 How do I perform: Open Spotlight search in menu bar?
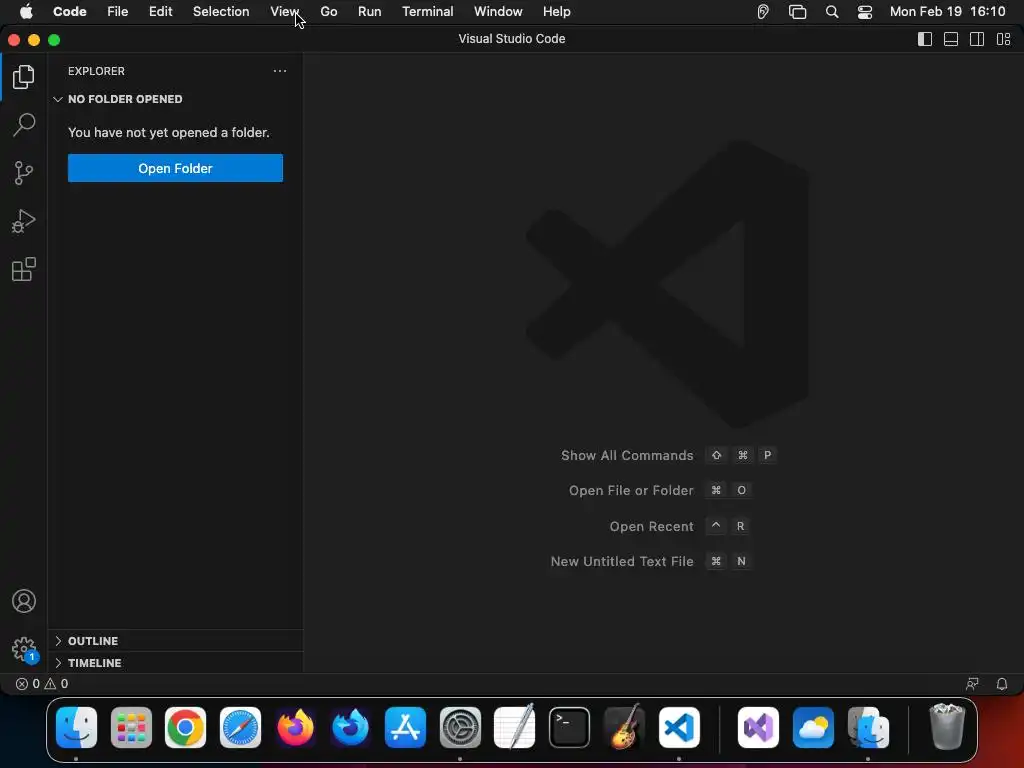(x=832, y=12)
